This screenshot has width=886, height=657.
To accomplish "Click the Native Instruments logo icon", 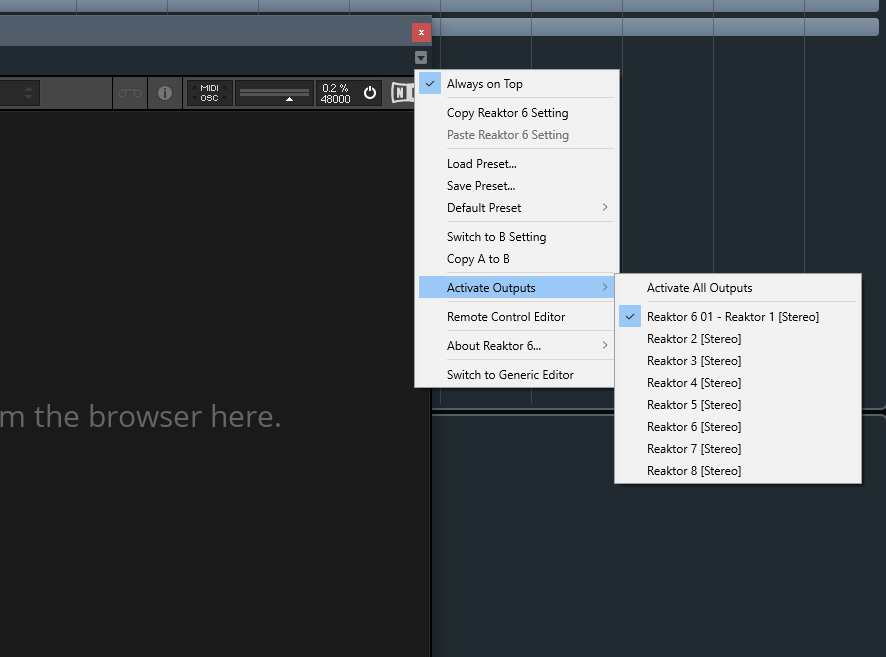I will (x=402, y=93).
